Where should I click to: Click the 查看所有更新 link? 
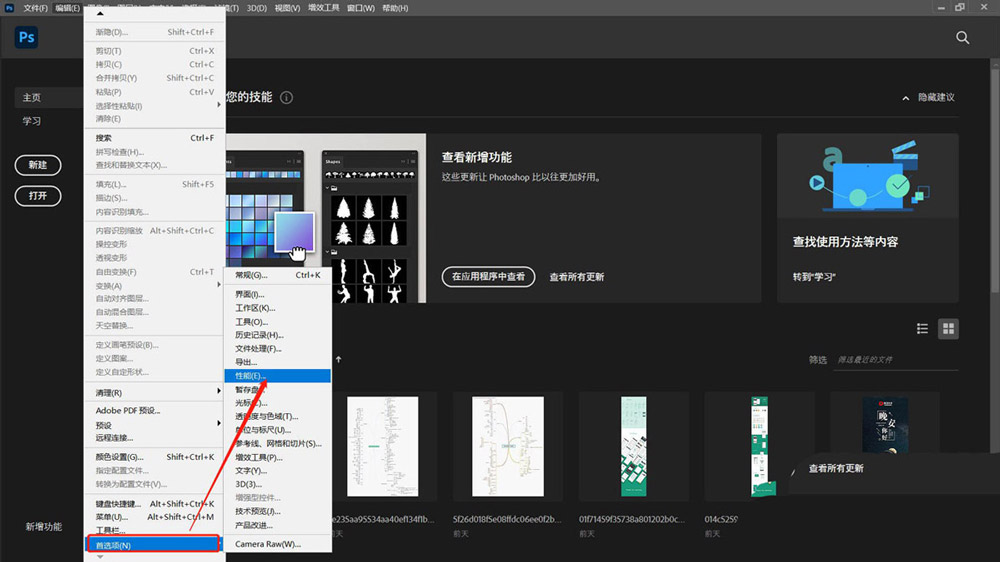pyautogui.click(x=576, y=277)
